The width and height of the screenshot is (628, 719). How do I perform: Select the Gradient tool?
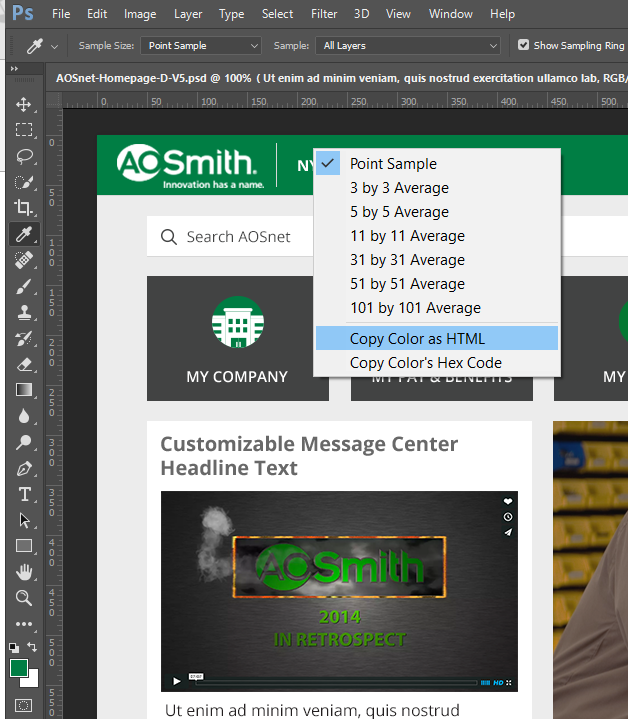[x=24, y=390]
